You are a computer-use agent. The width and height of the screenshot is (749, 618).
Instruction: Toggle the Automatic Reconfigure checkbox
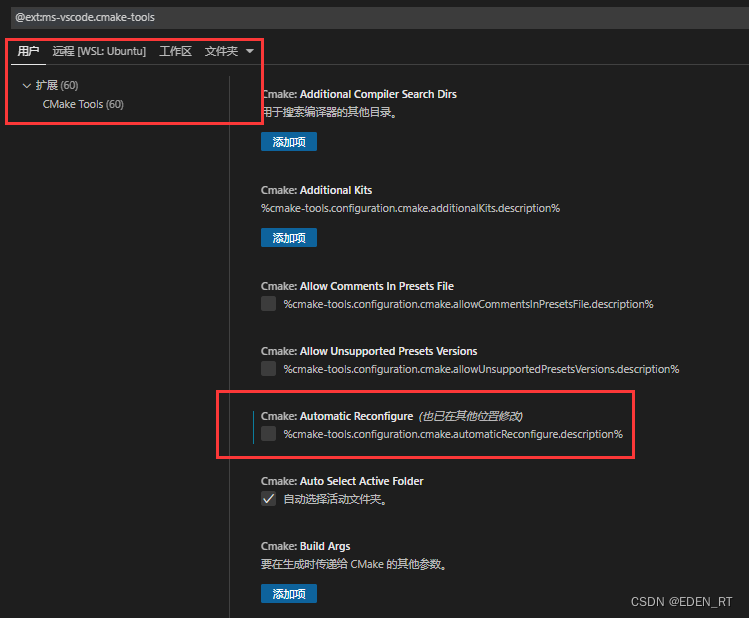(268, 434)
